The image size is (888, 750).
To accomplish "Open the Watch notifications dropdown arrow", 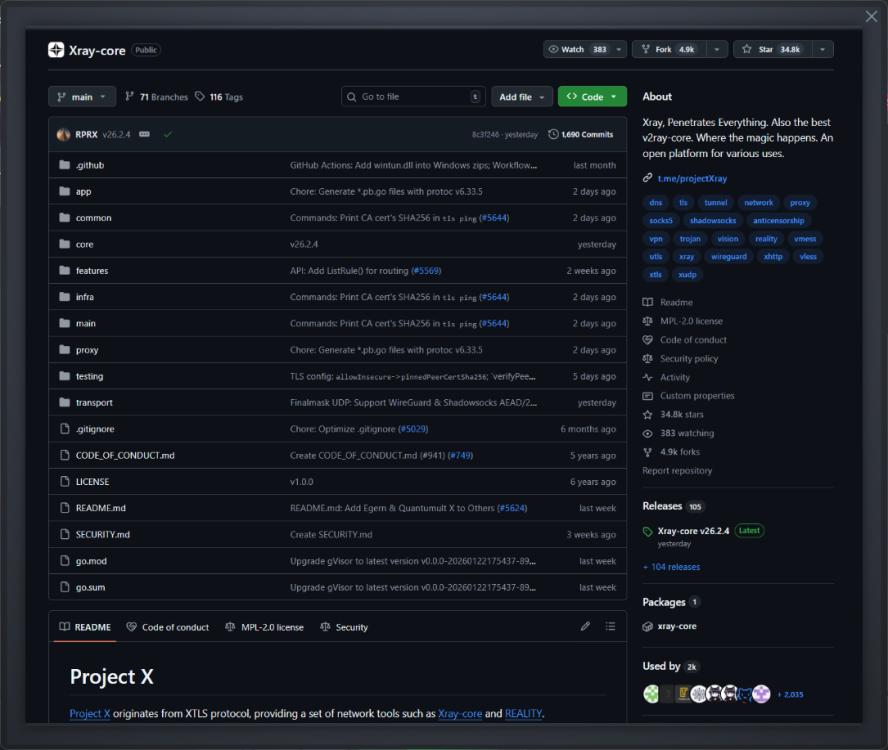I will click(x=619, y=49).
